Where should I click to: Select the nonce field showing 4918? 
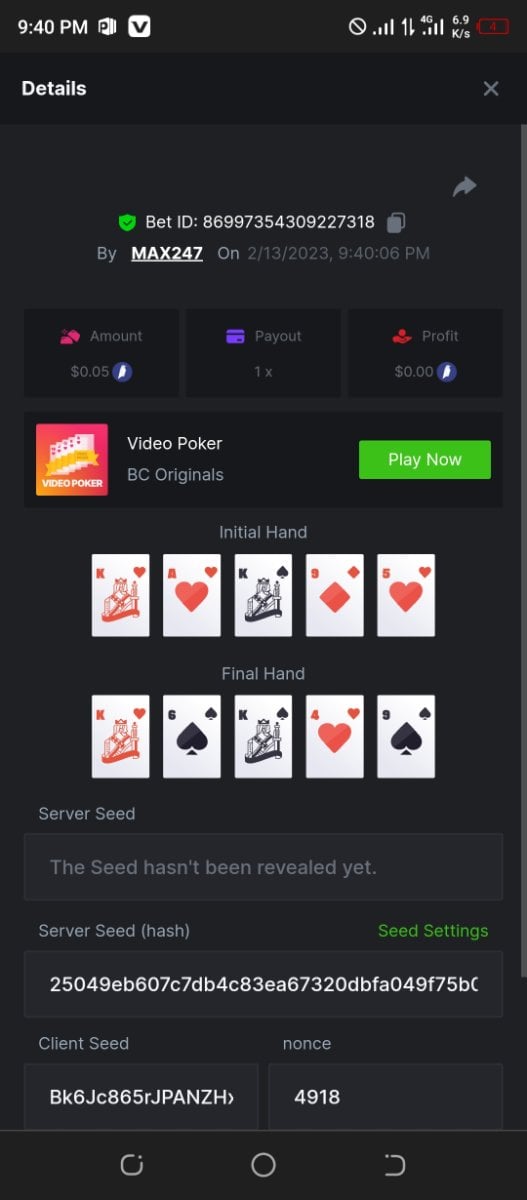(x=386, y=1097)
